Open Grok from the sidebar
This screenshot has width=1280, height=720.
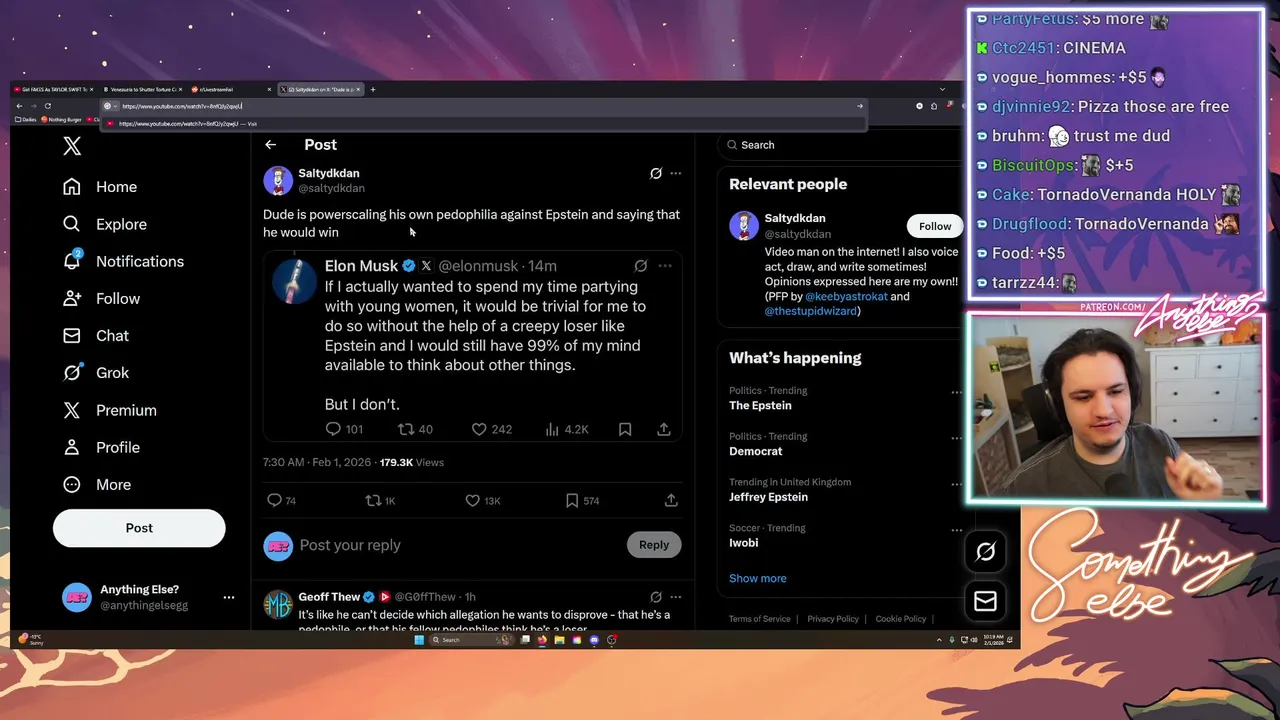pyautogui.click(x=95, y=372)
